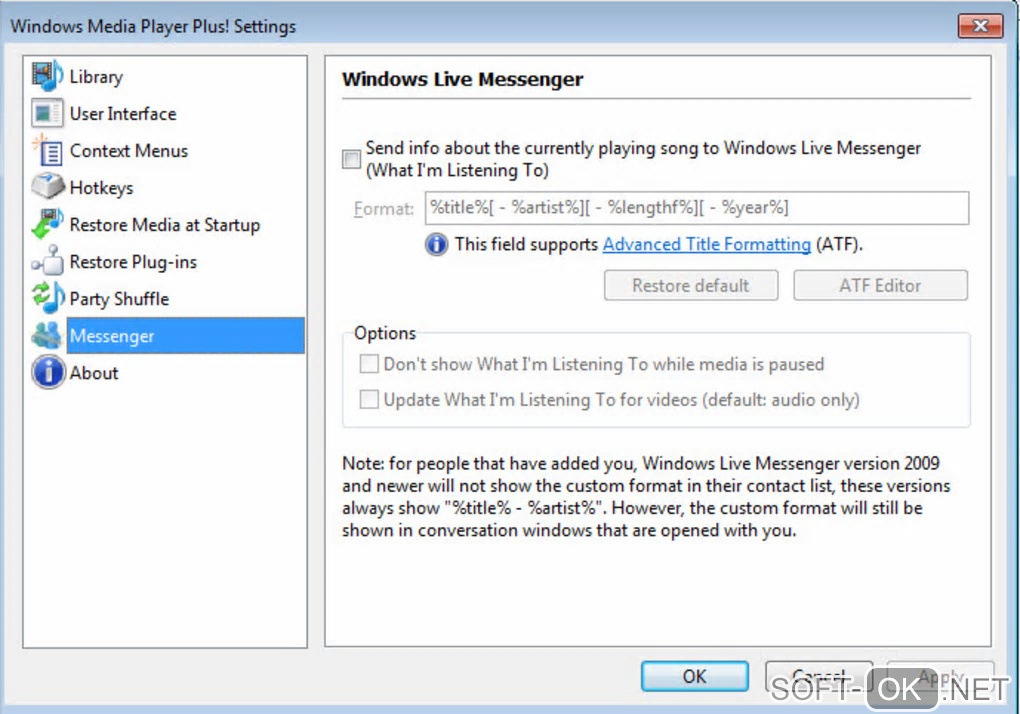Open the Hotkeys settings page
This screenshot has width=1020, height=714.
[101, 188]
